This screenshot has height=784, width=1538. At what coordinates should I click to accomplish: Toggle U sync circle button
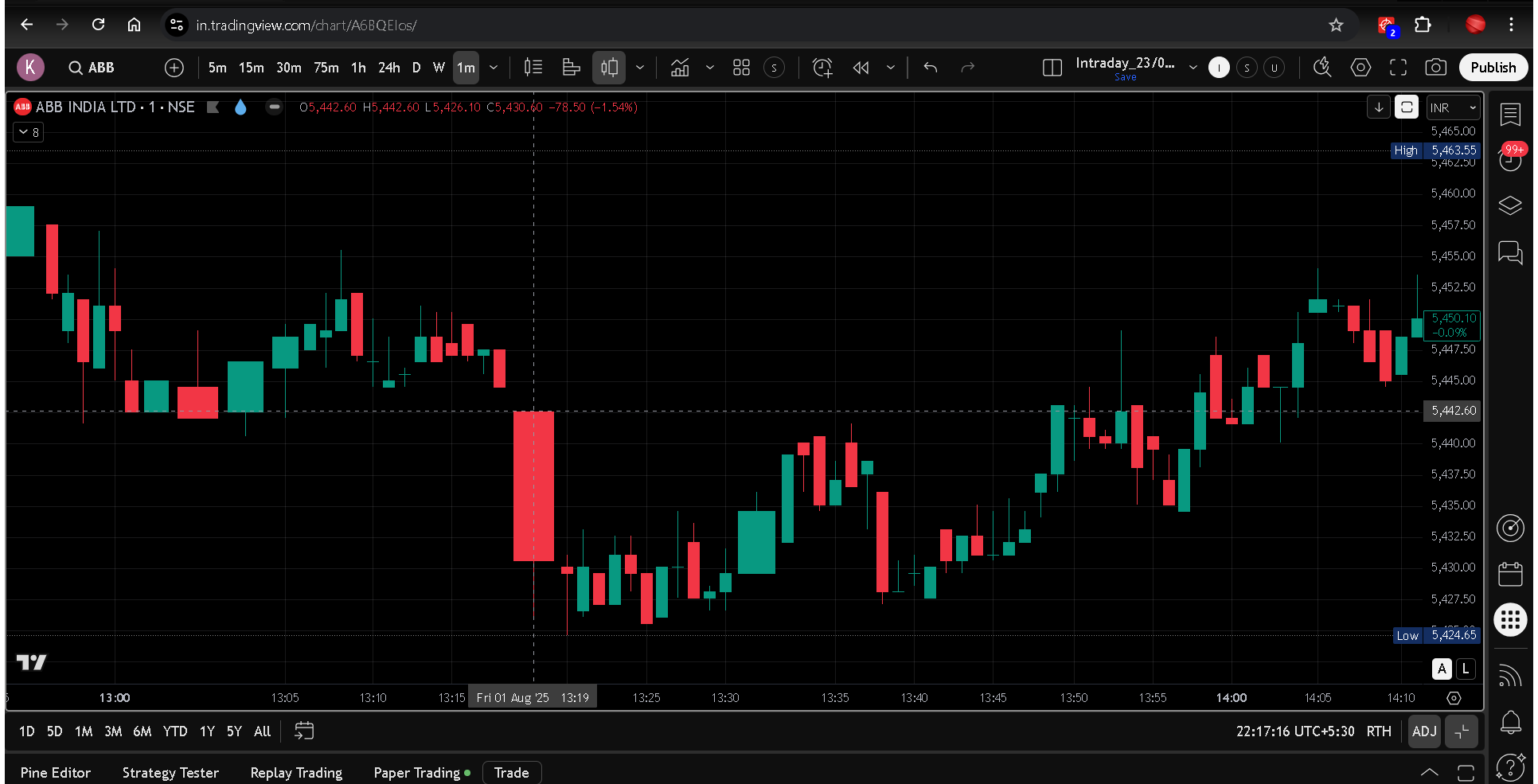click(1274, 68)
